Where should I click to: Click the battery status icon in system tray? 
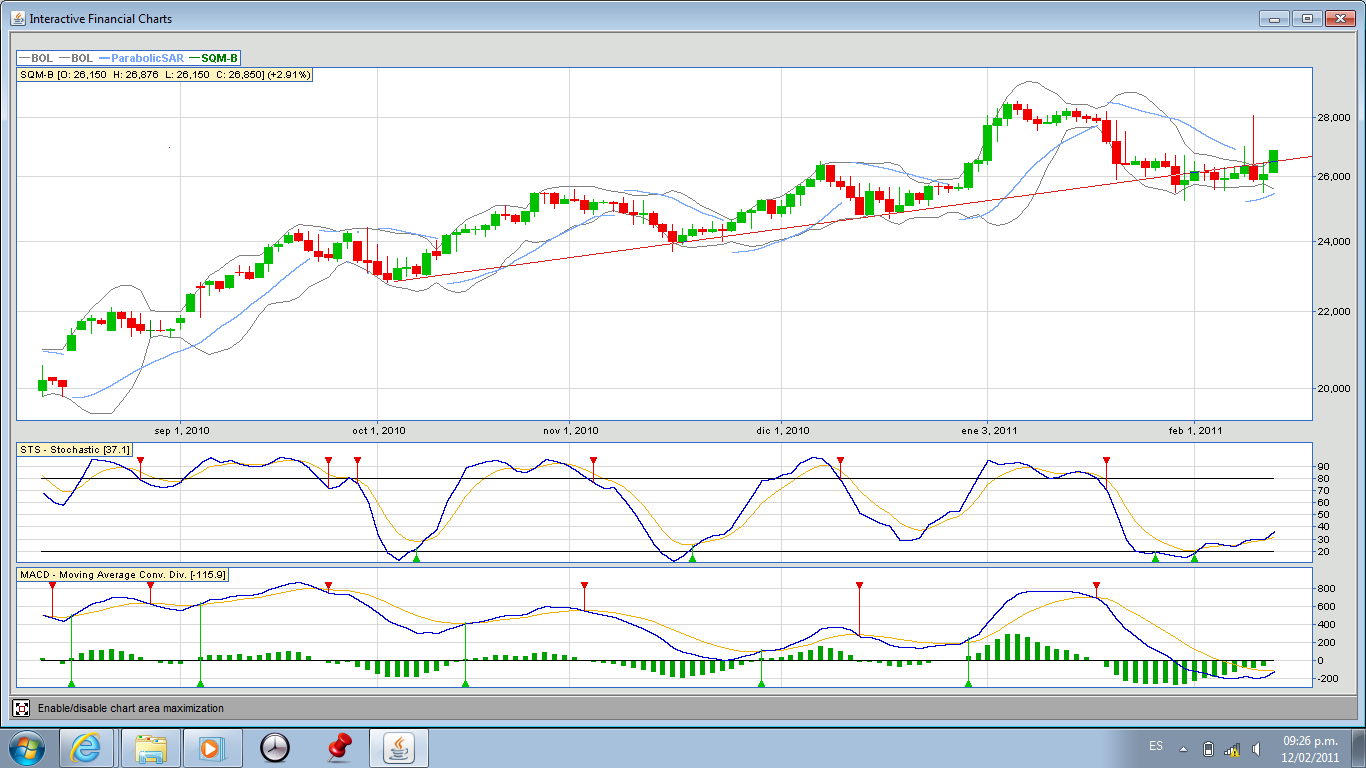pyautogui.click(x=1208, y=749)
